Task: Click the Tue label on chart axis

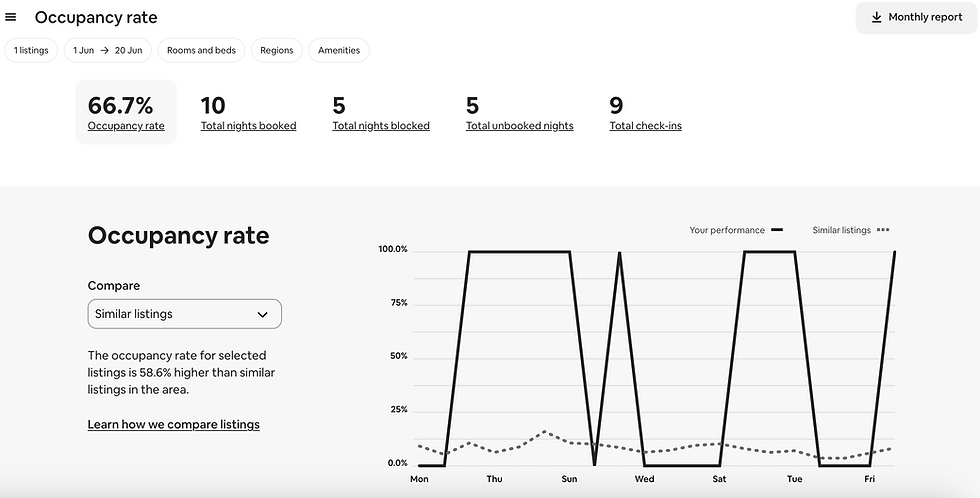Action: 794,479
